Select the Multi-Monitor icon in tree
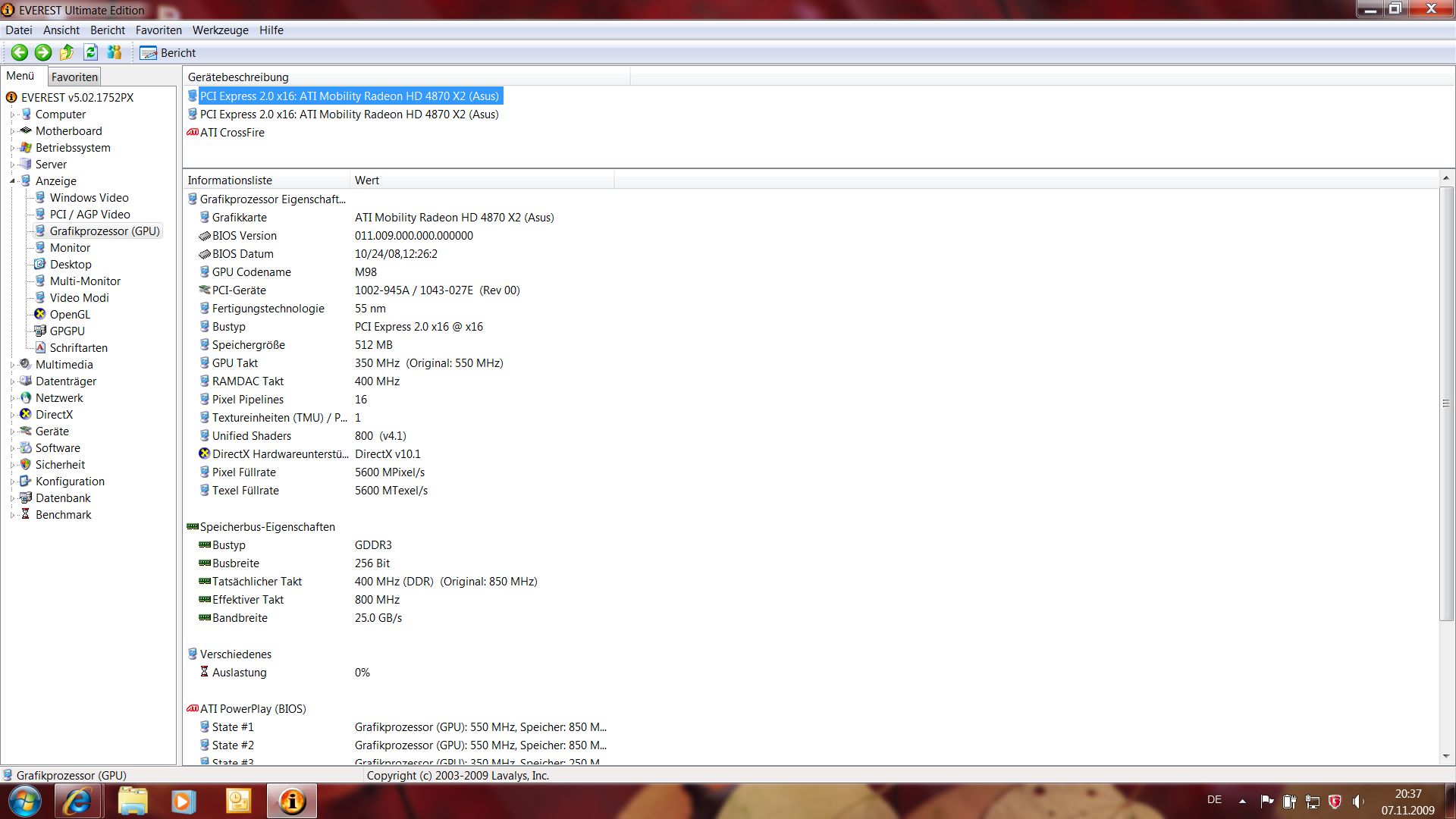The width and height of the screenshot is (1456, 819). [40, 281]
